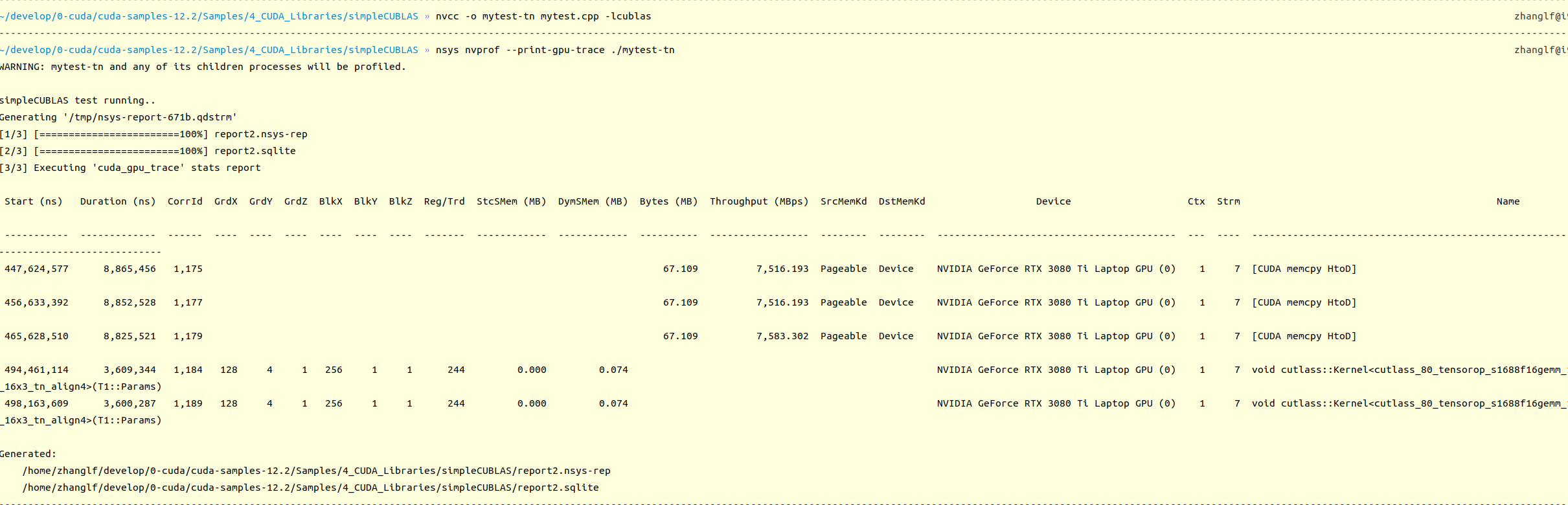Click the 'BlkZ' column header
Viewport: 1568px width, 505px height.
[401, 201]
